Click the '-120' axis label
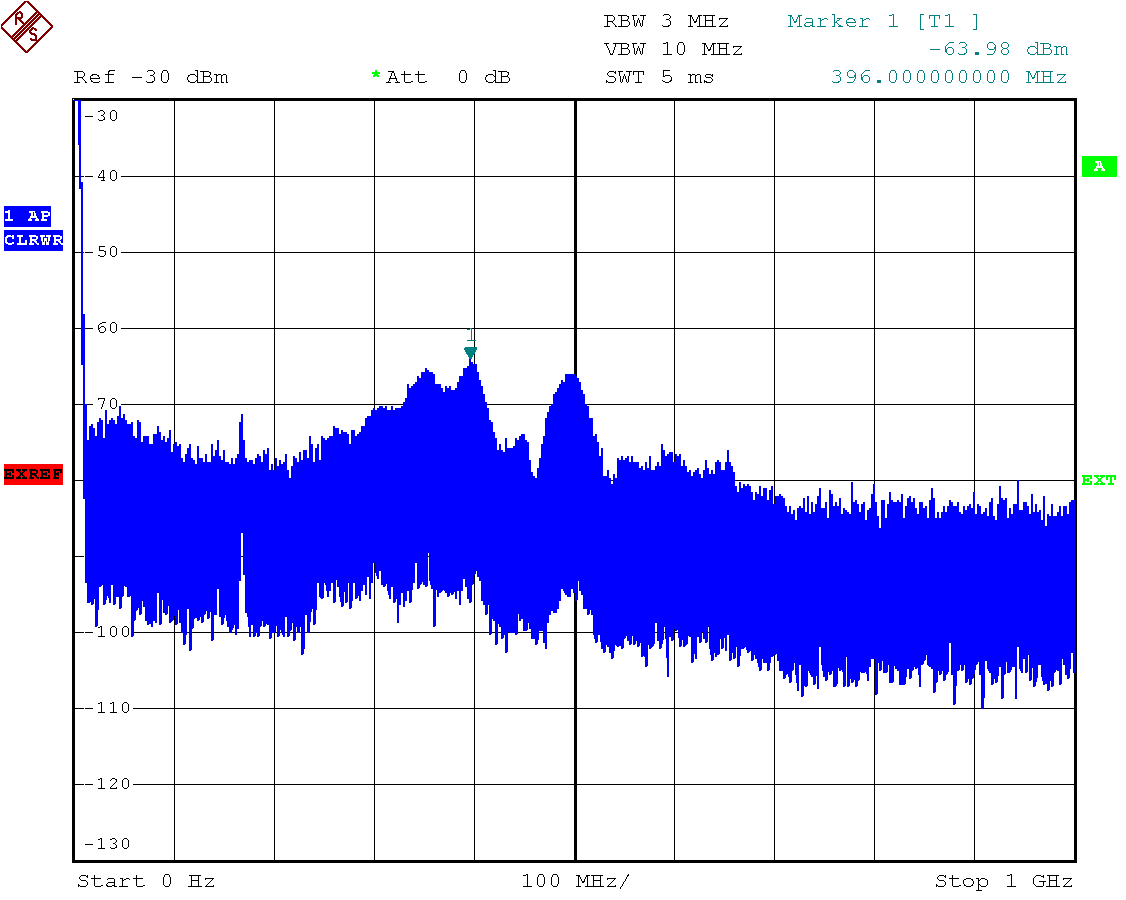This screenshot has width=1126, height=900. coord(108,784)
